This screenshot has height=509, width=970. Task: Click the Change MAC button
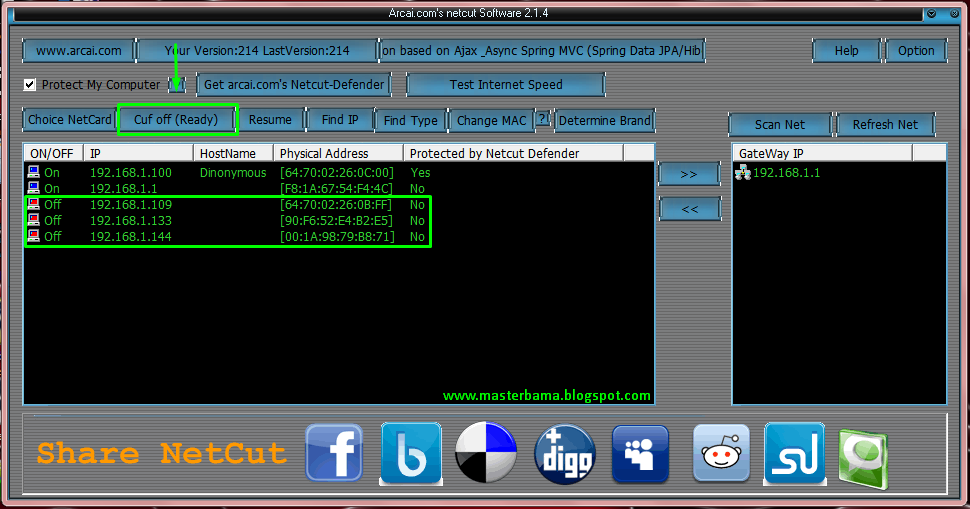click(492, 120)
